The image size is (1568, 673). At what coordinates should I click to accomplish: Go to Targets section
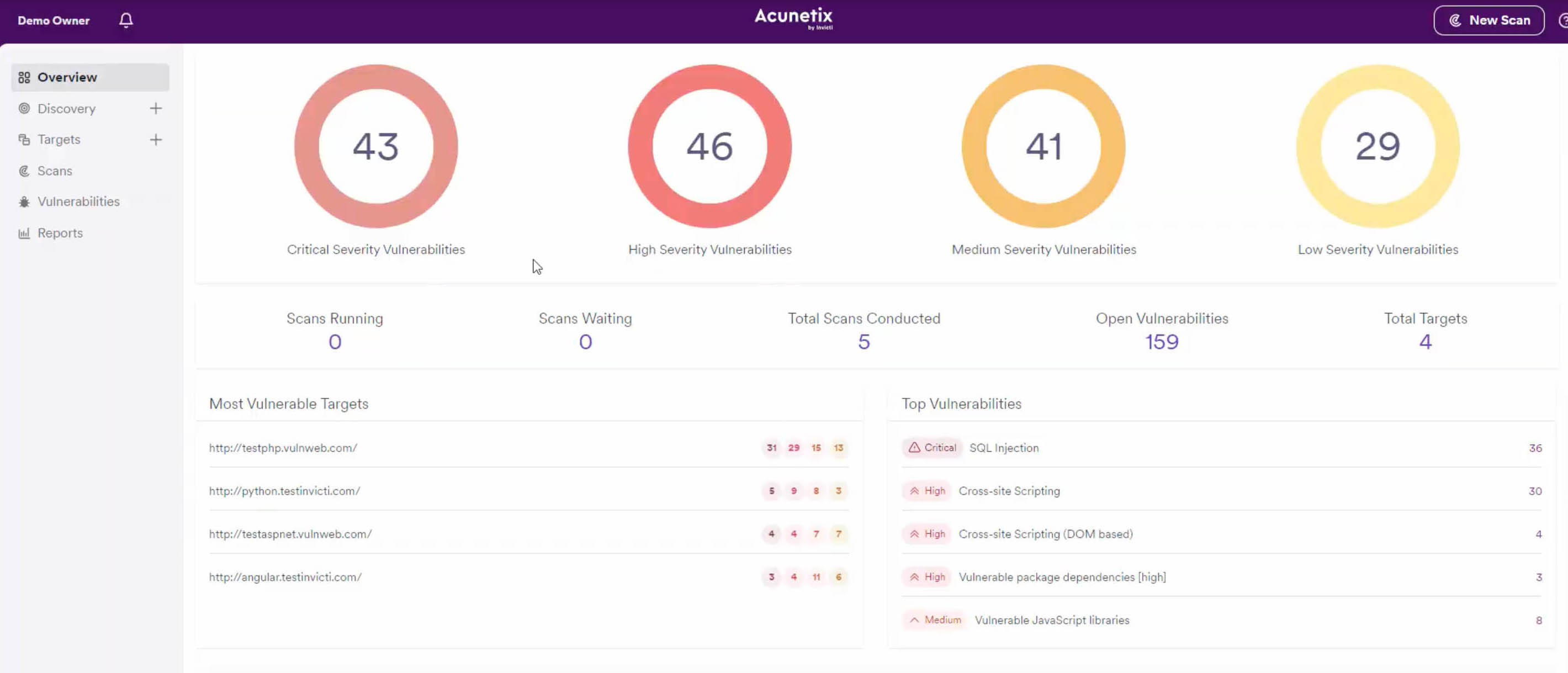59,139
